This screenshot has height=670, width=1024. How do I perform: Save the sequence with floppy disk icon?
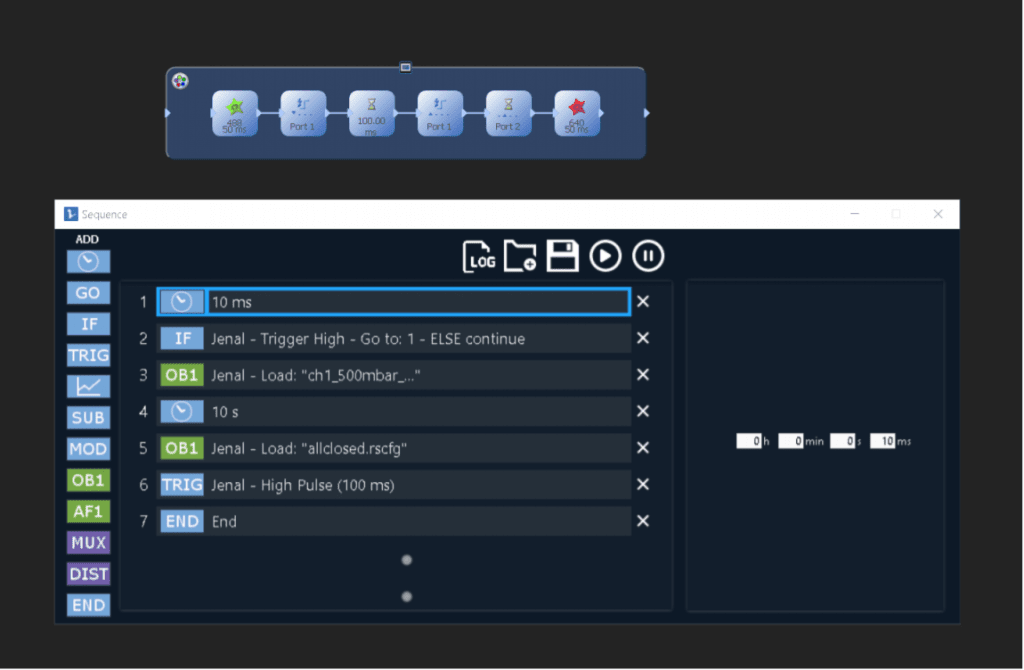(562, 257)
